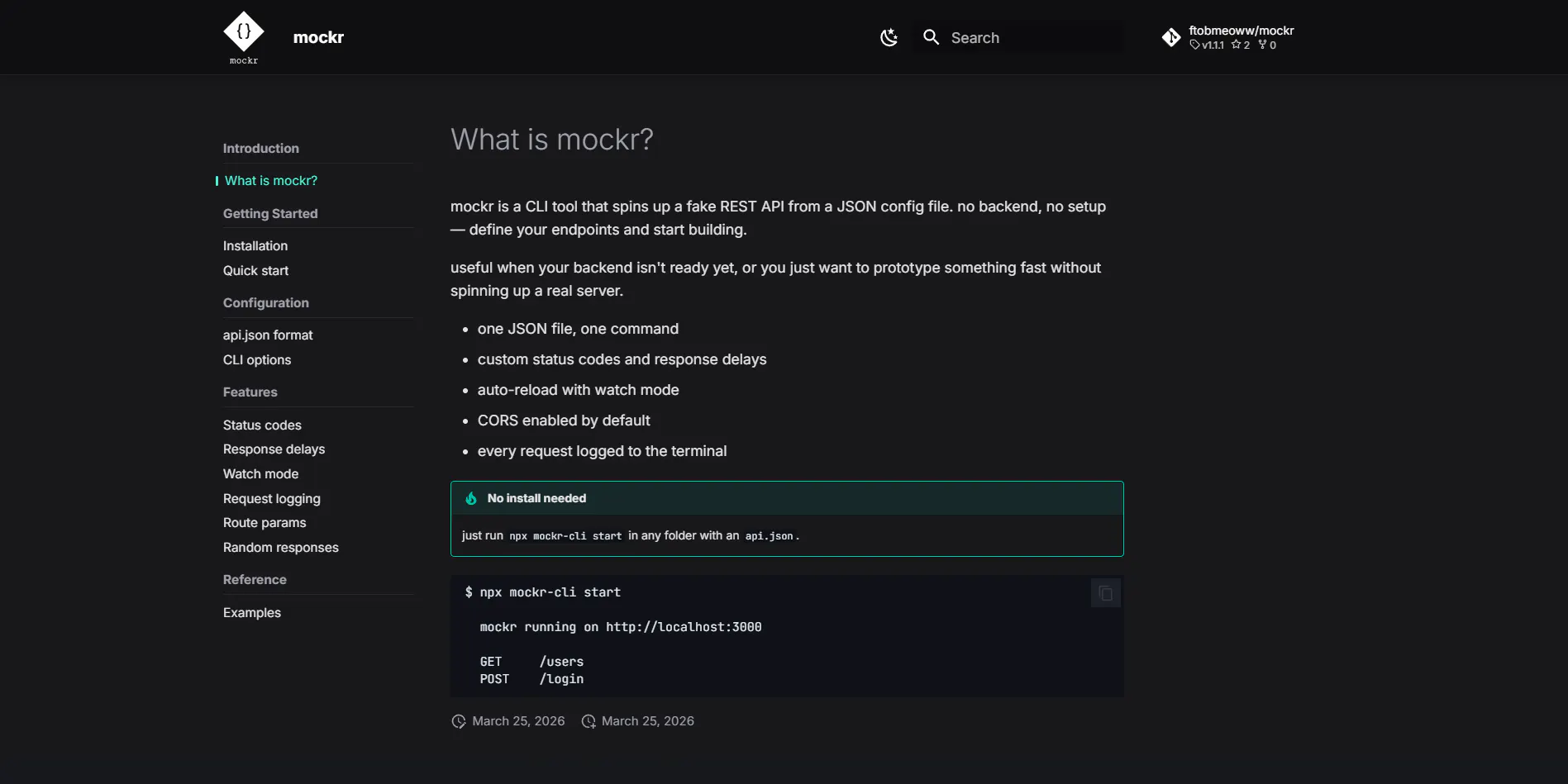
Task: Click the git repository diamond icon
Action: [x=1171, y=37]
